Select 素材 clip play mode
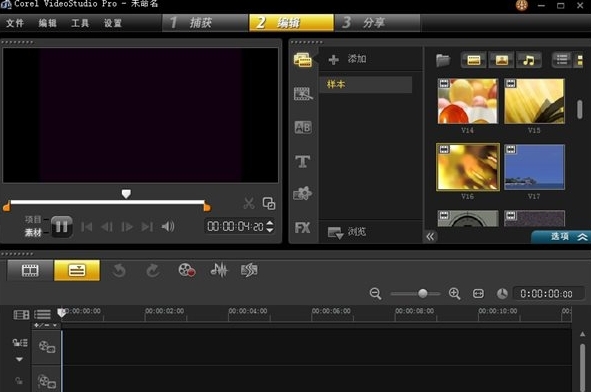This screenshot has width=591, height=392. point(33,233)
